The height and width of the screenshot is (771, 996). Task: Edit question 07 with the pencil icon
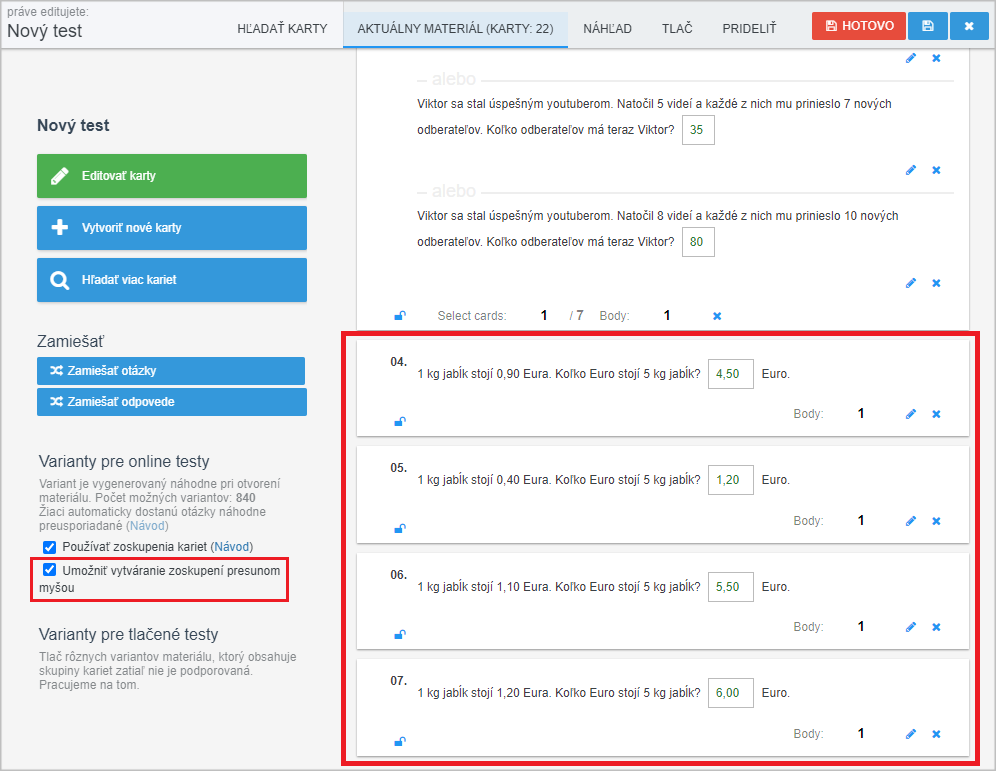coord(911,734)
